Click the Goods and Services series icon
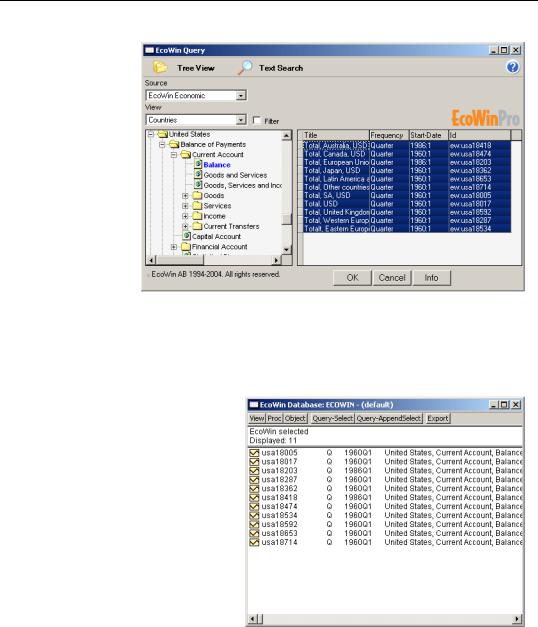The image size is (538, 627). click(x=198, y=174)
